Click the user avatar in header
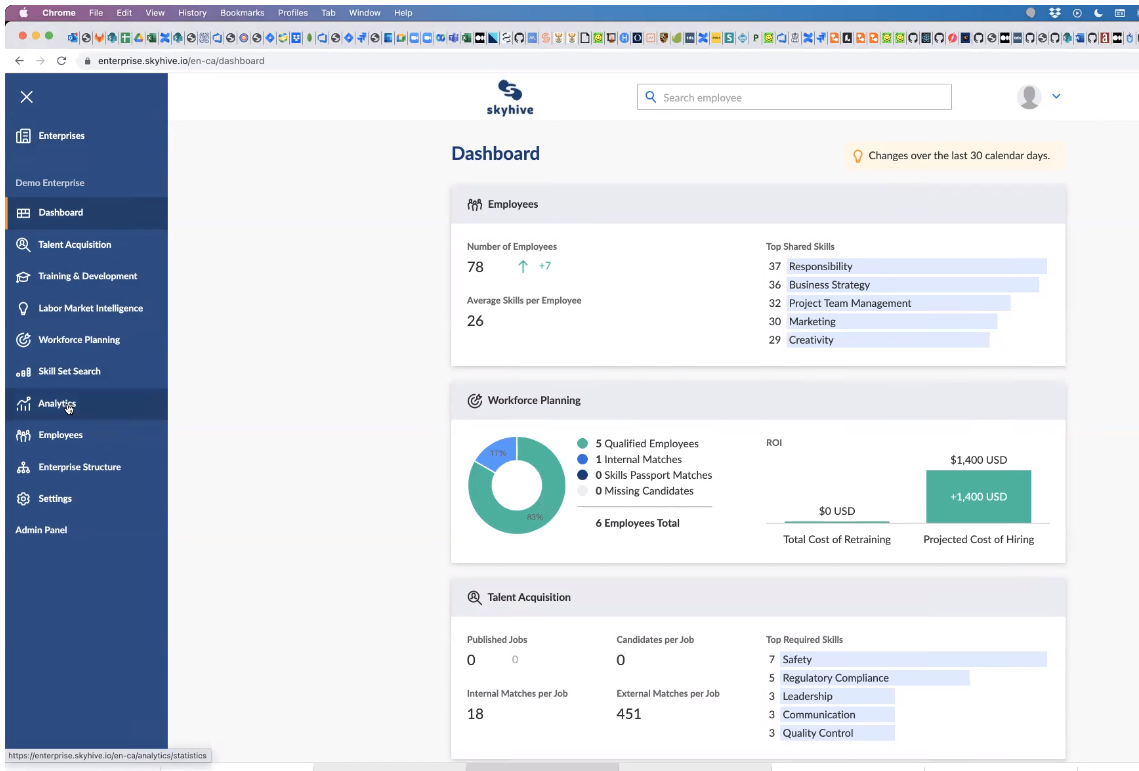Screen dimensions: 1139x771 pyautogui.click(x=1029, y=96)
